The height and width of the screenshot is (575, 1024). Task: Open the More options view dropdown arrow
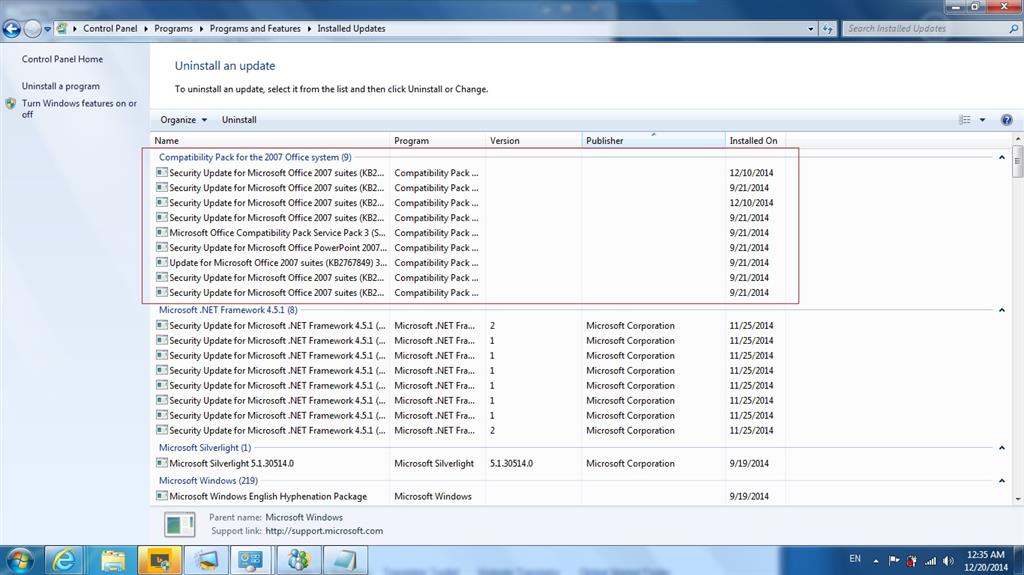pyautogui.click(x=982, y=120)
